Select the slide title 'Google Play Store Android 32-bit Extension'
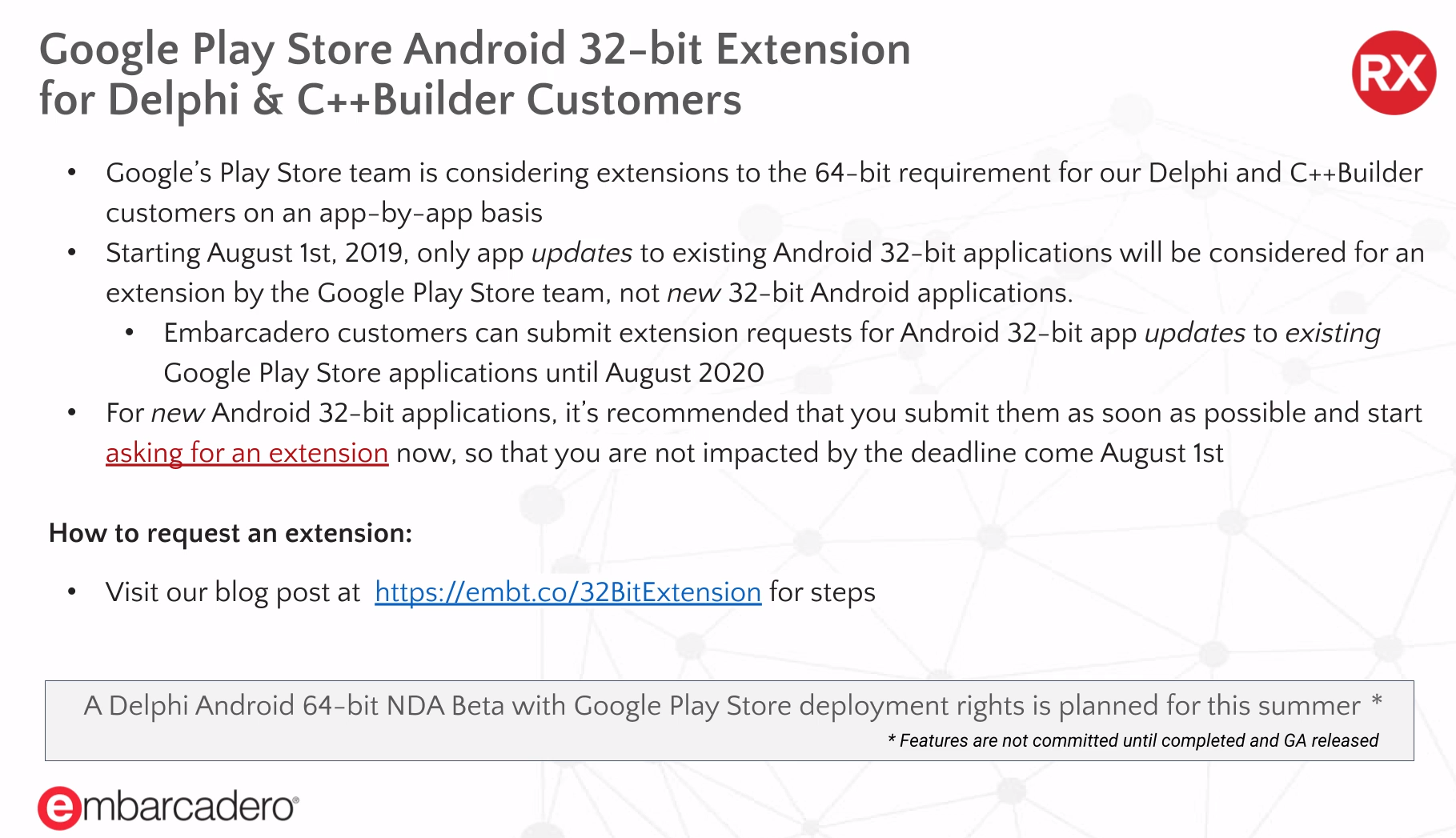The height and width of the screenshot is (838, 1456). point(475,49)
